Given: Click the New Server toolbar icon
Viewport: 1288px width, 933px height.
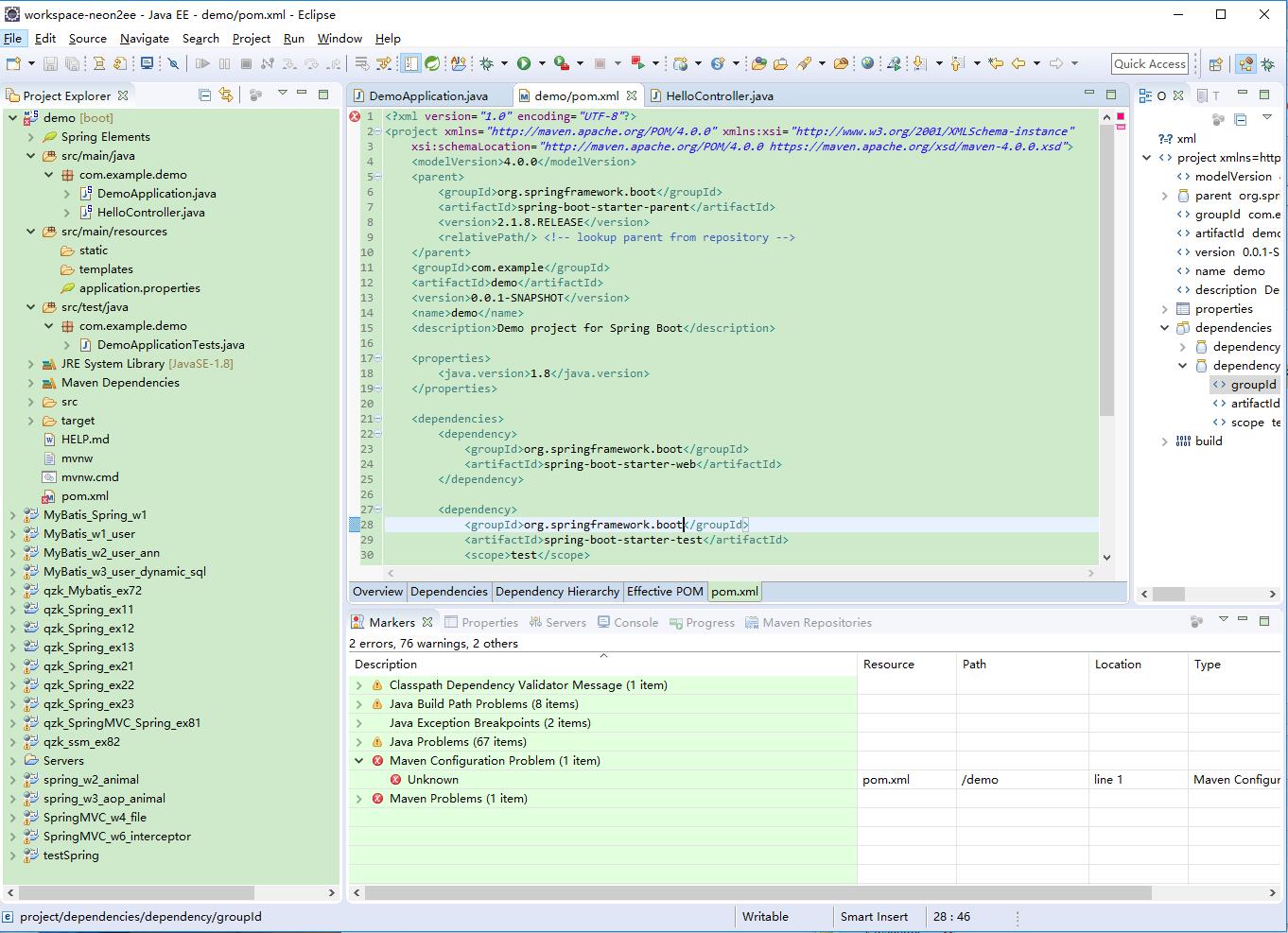Looking at the screenshot, I should pyautogui.click(x=680, y=63).
